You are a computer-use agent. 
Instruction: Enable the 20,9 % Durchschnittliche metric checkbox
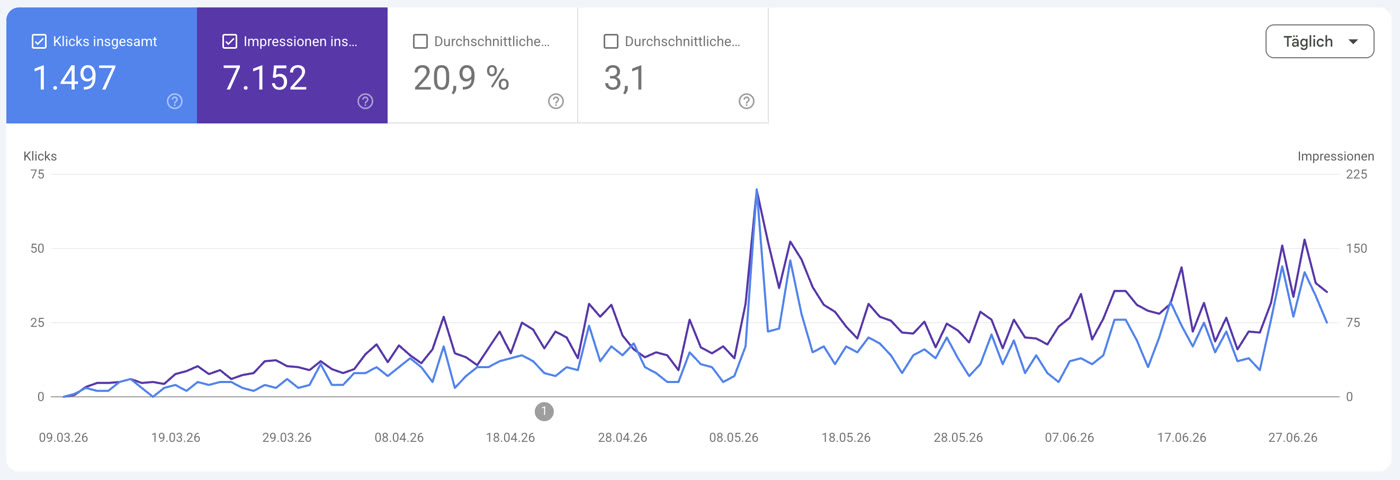click(420, 42)
